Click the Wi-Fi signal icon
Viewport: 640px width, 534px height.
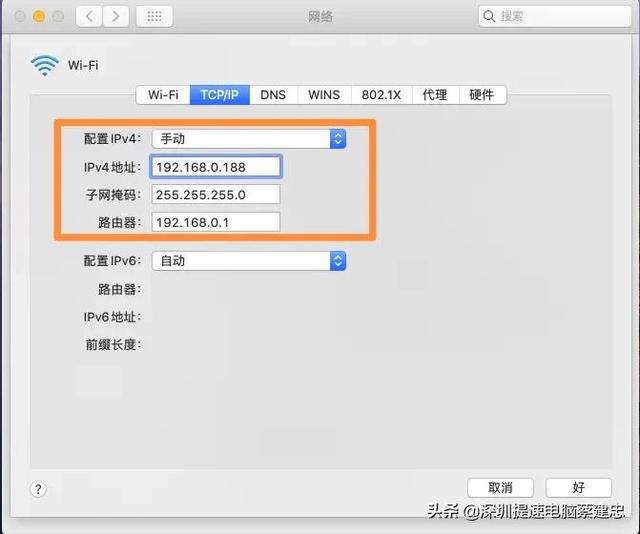click(45, 65)
